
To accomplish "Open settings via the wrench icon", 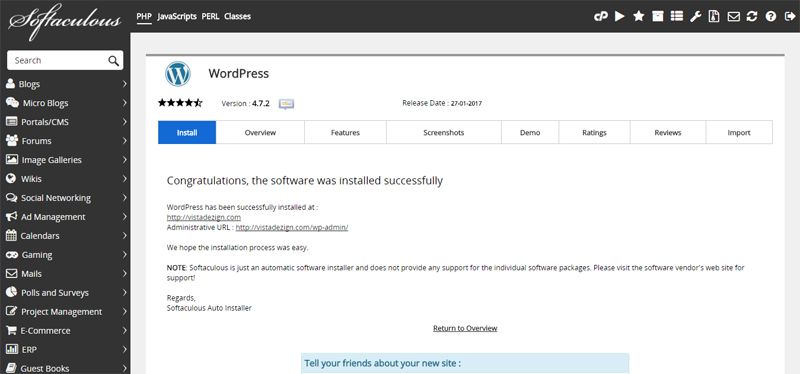I will [x=695, y=16].
